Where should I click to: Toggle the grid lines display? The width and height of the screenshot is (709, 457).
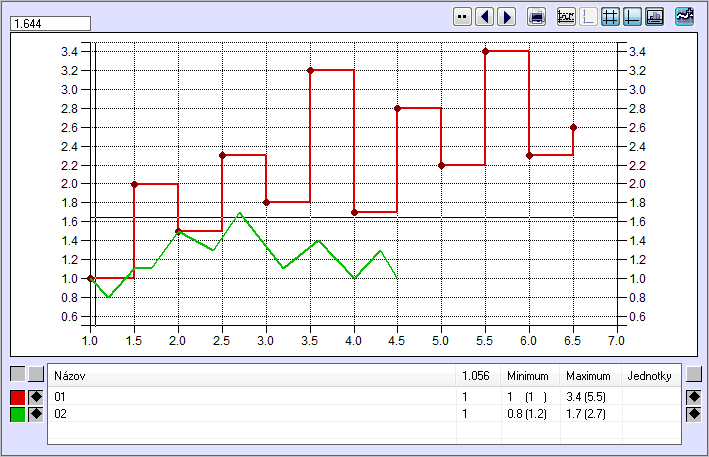610,16
